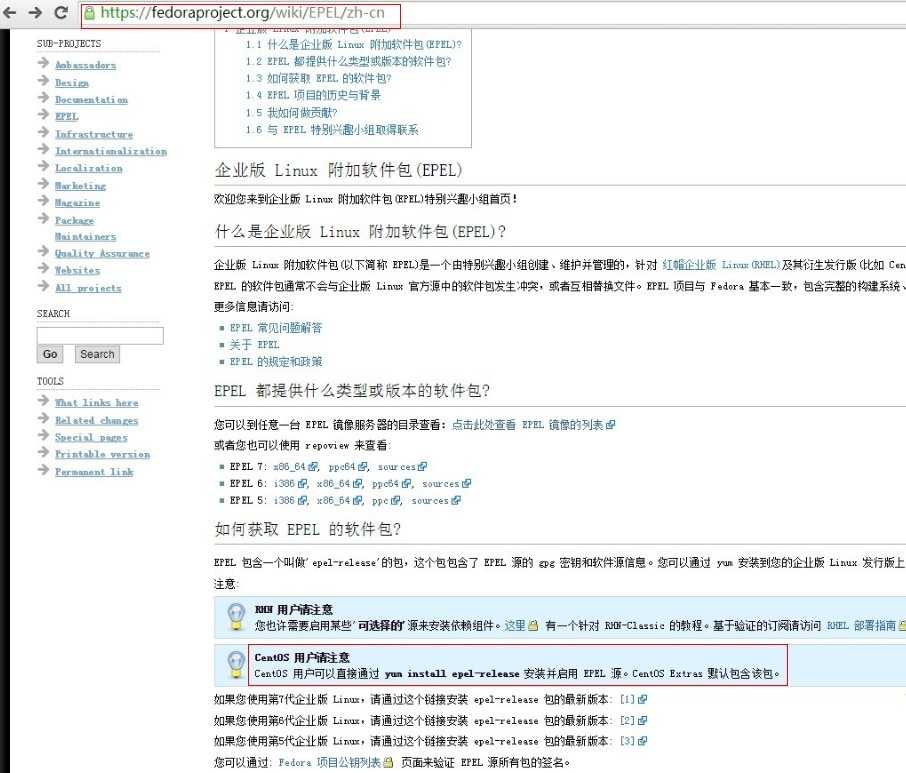
Task: View site info via the padlock icon
Action: [89, 13]
